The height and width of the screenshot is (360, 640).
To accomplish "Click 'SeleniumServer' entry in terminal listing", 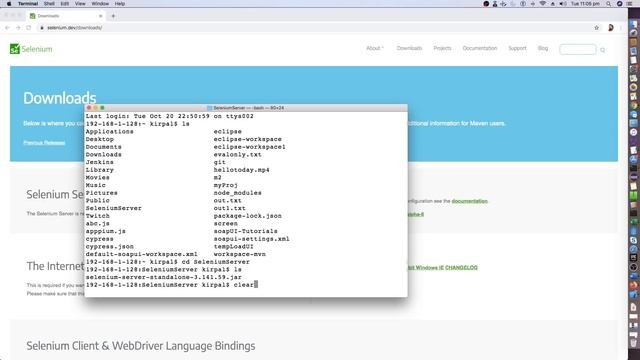I will pyautogui.click(x=113, y=208).
